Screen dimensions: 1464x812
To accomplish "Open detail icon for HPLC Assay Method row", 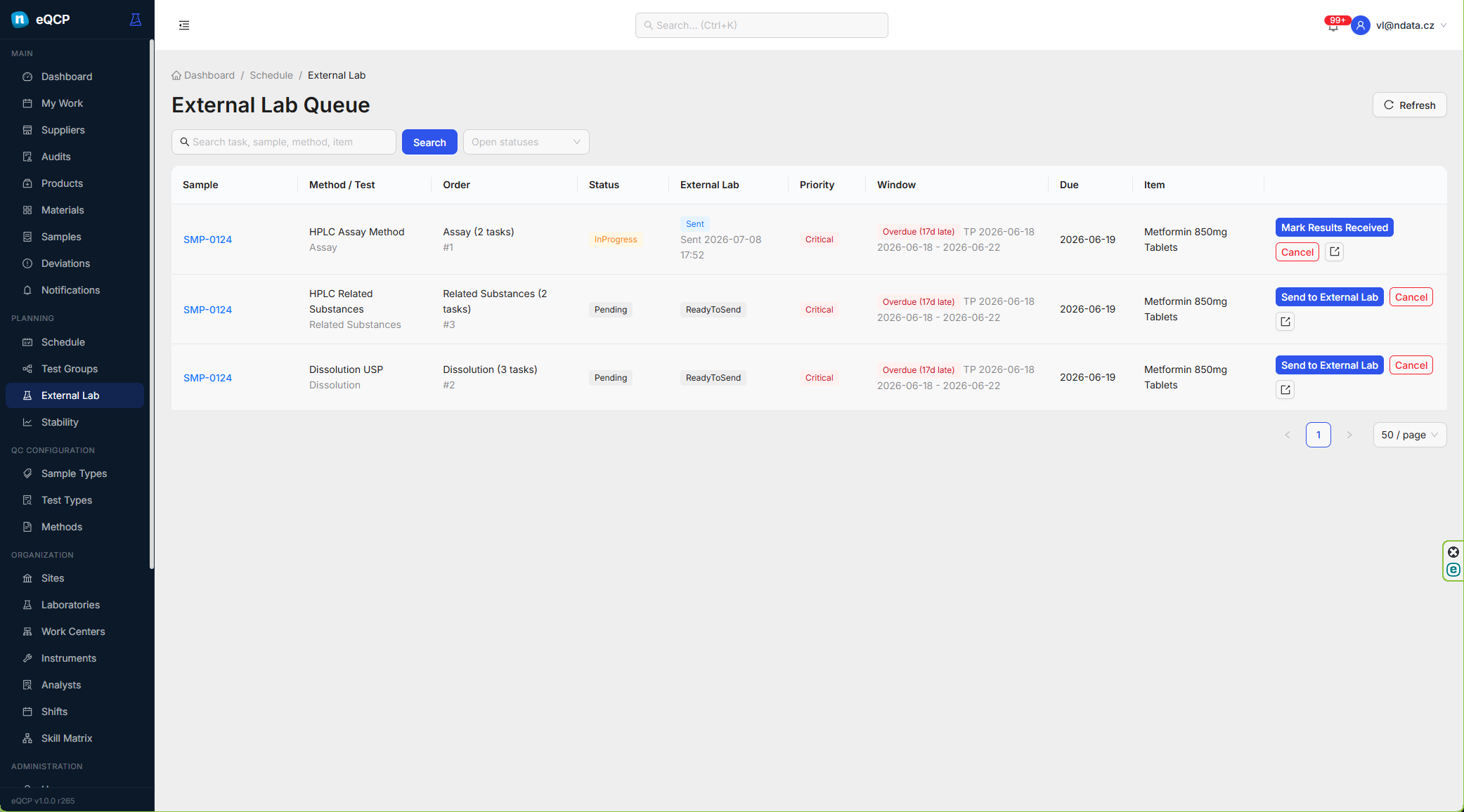I will pos(1334,251).
